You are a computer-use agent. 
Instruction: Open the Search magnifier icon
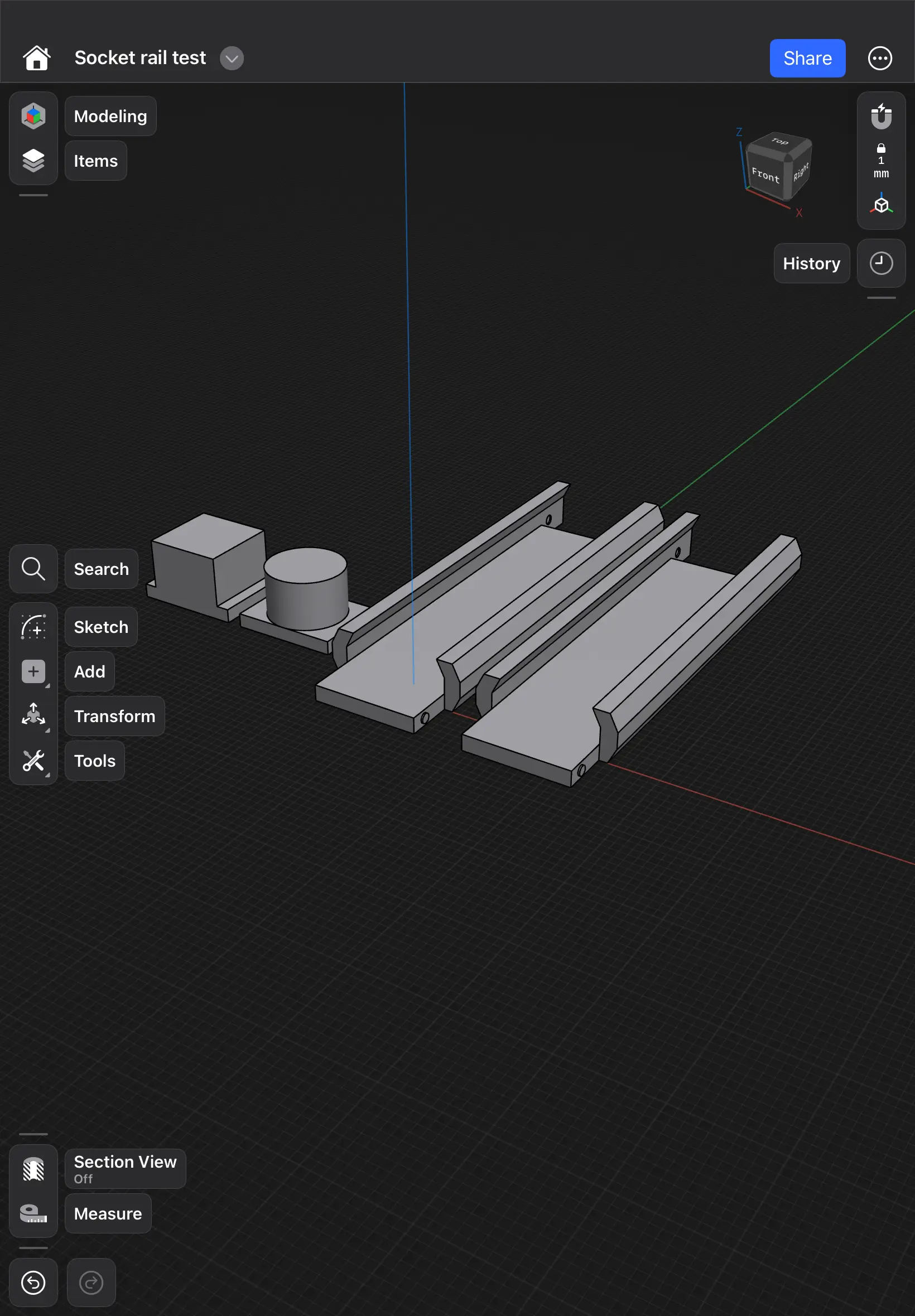point(33,569)
